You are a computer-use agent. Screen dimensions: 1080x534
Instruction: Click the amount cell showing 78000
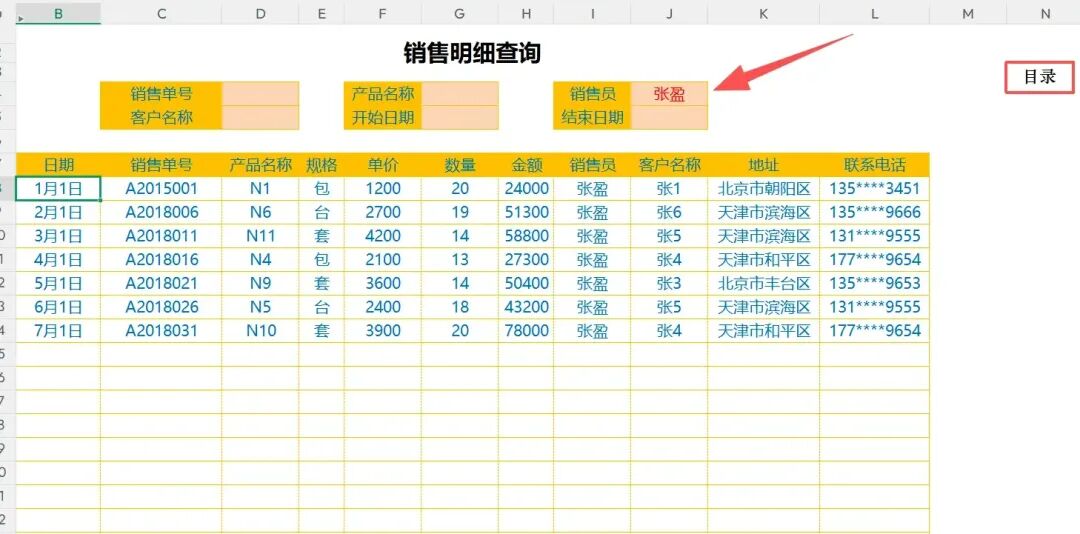[x=526, y=331]
